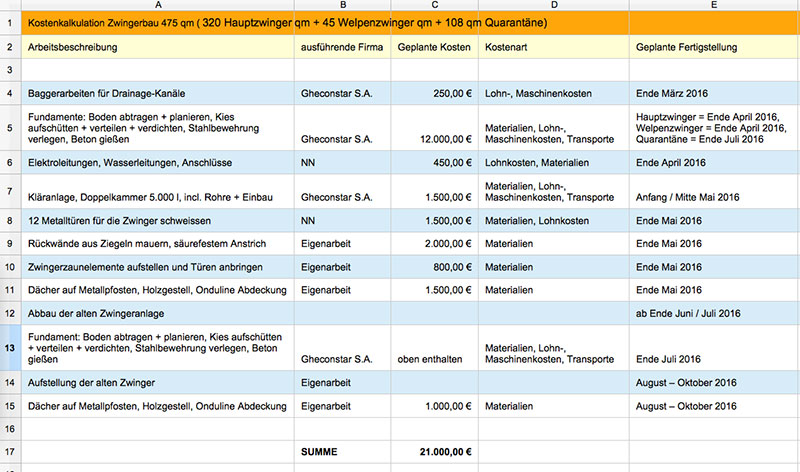Select row 5 header
Image resolution: width=800 pixels, height=472 pixels.
[10, 128]
